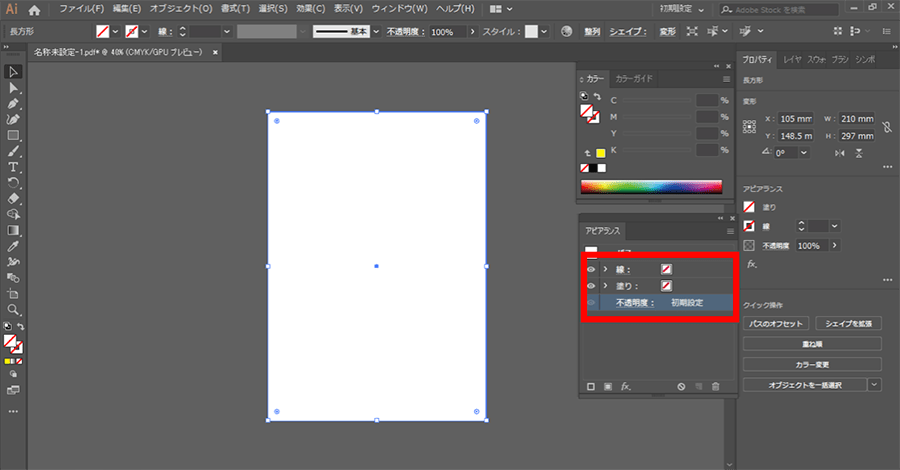Screen dimensions: 900x470
Task: Pick the Rectangle tool
Action: (14, 135)
